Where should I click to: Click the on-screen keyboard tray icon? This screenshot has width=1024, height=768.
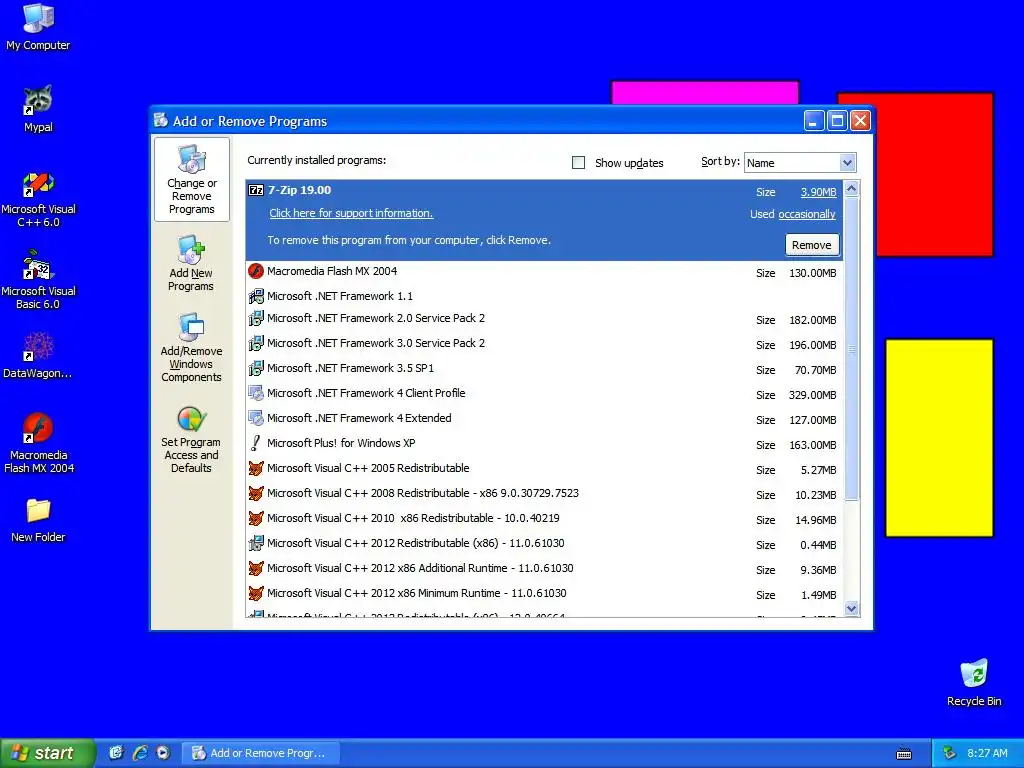tap(904, 754)
